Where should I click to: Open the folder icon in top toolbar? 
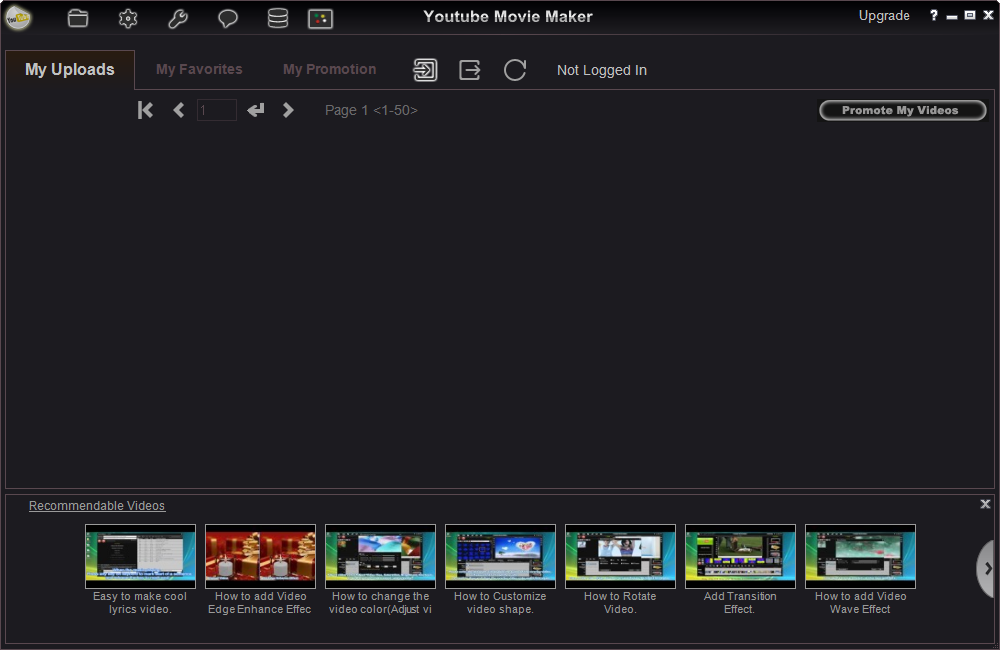pyautogui.click(x=78, y=18)
